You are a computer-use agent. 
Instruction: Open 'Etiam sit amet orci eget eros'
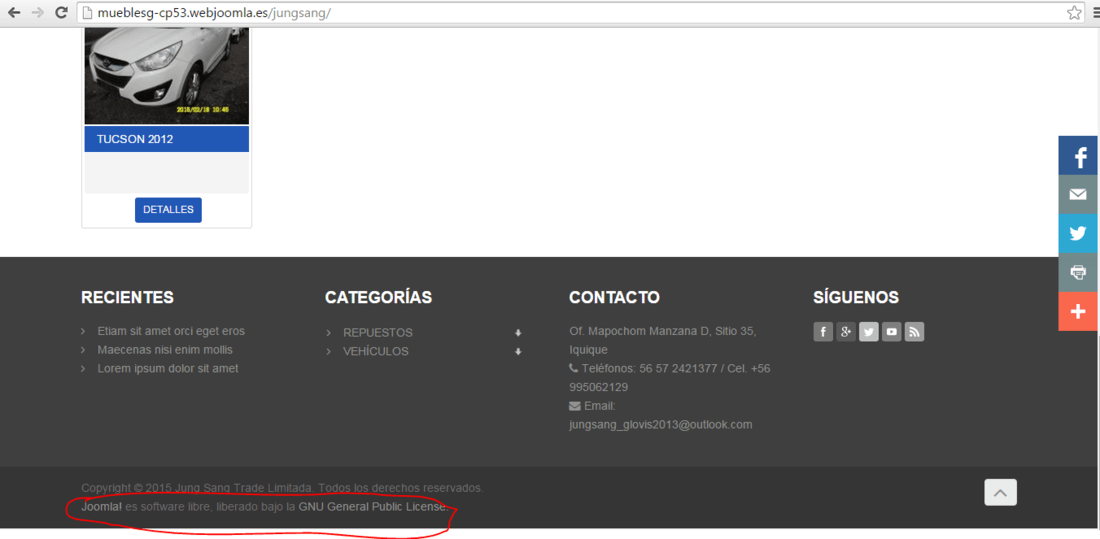point(171,331)
